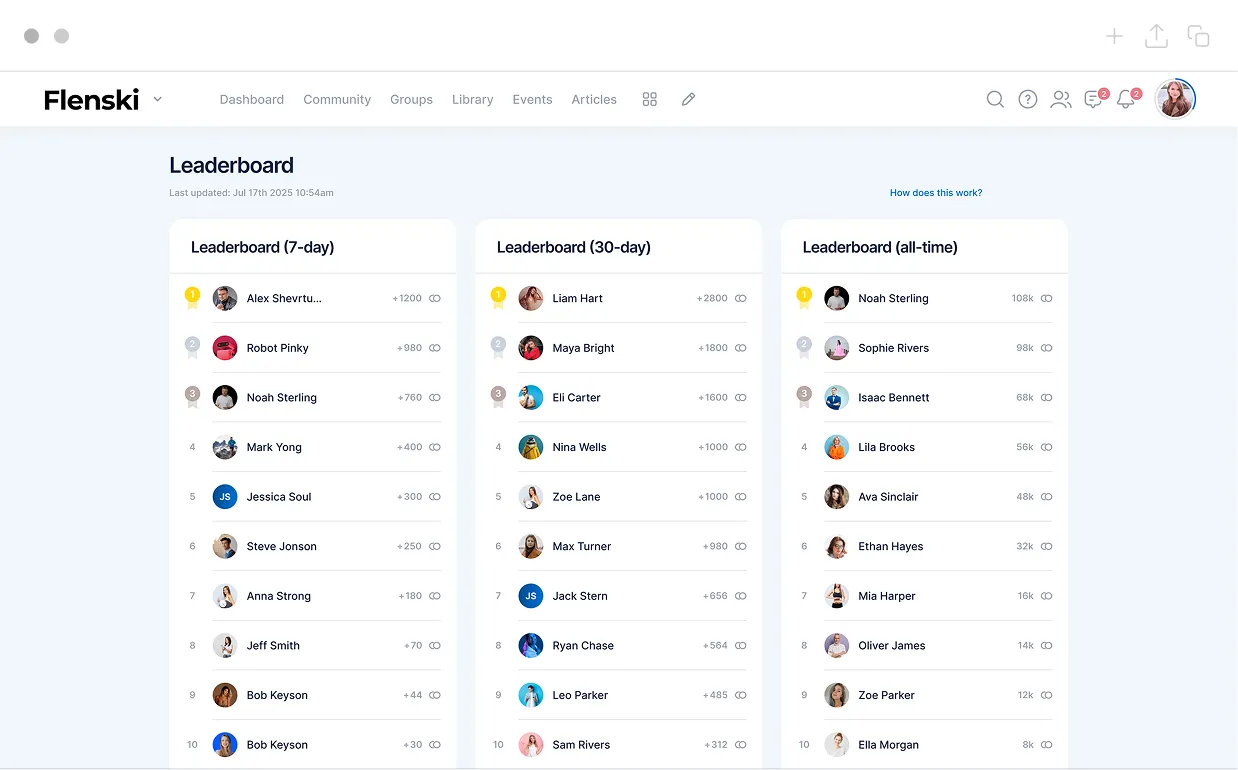The height and width of the screenshot is (770, 1238).
Task: Click the points icon beside Liam Hart's +2800
Action: point(741,298)
